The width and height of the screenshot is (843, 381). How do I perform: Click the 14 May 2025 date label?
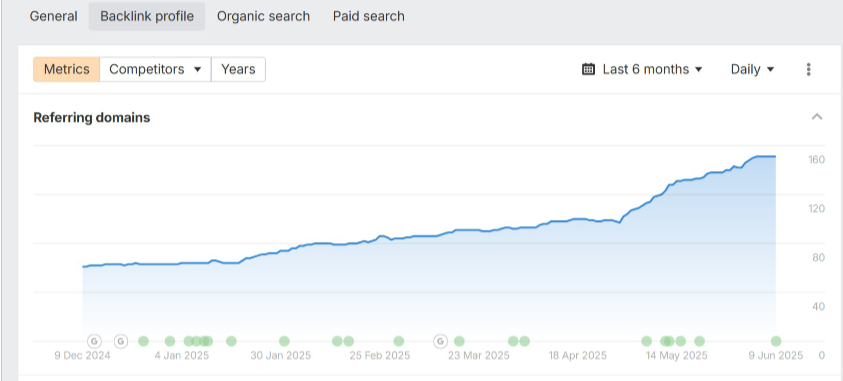(676, 356)
